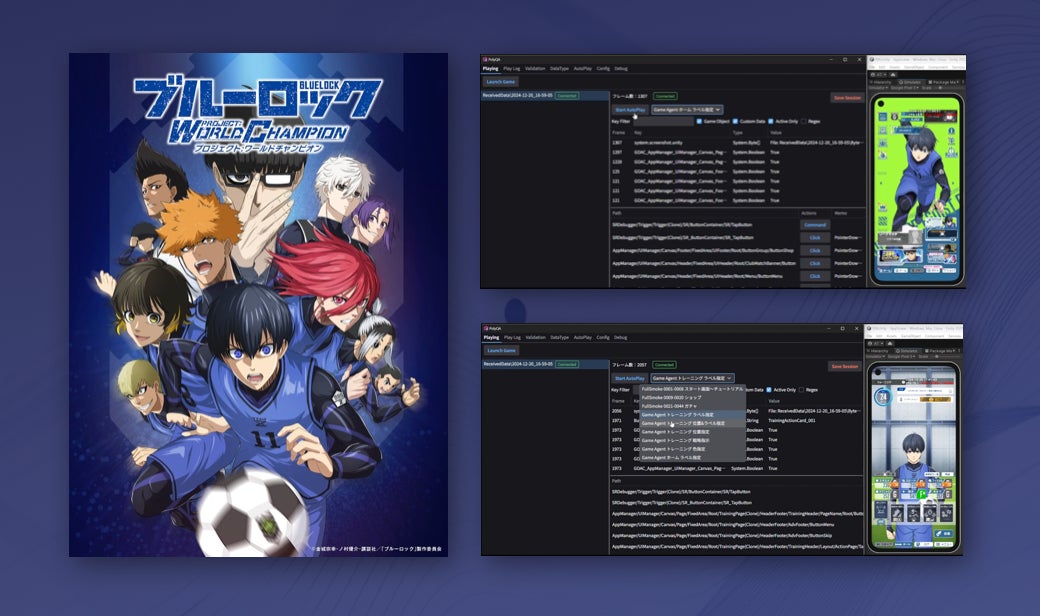
Task: Open Simulator tab in lower Unity window
Action: pos(907,350)
